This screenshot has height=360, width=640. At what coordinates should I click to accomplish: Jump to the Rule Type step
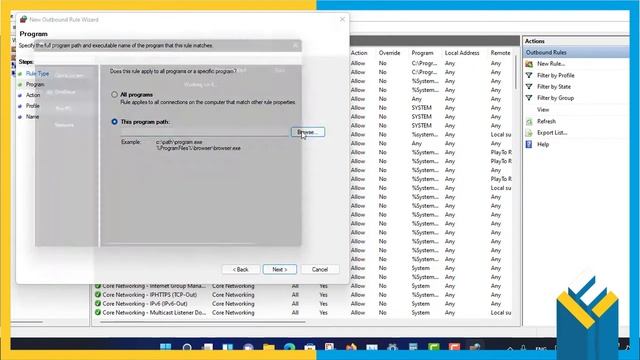coord(37,73)
